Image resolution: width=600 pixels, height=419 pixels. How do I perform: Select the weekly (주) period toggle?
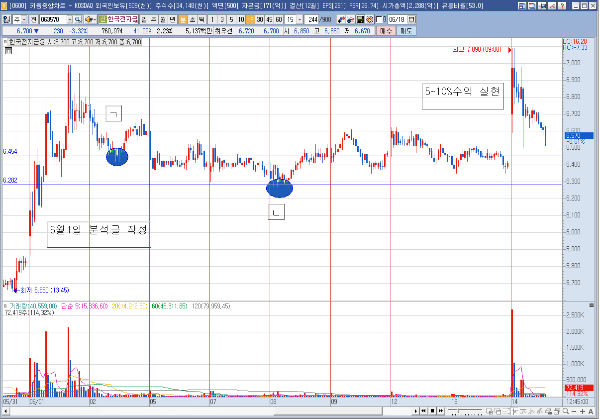(153, 20)
